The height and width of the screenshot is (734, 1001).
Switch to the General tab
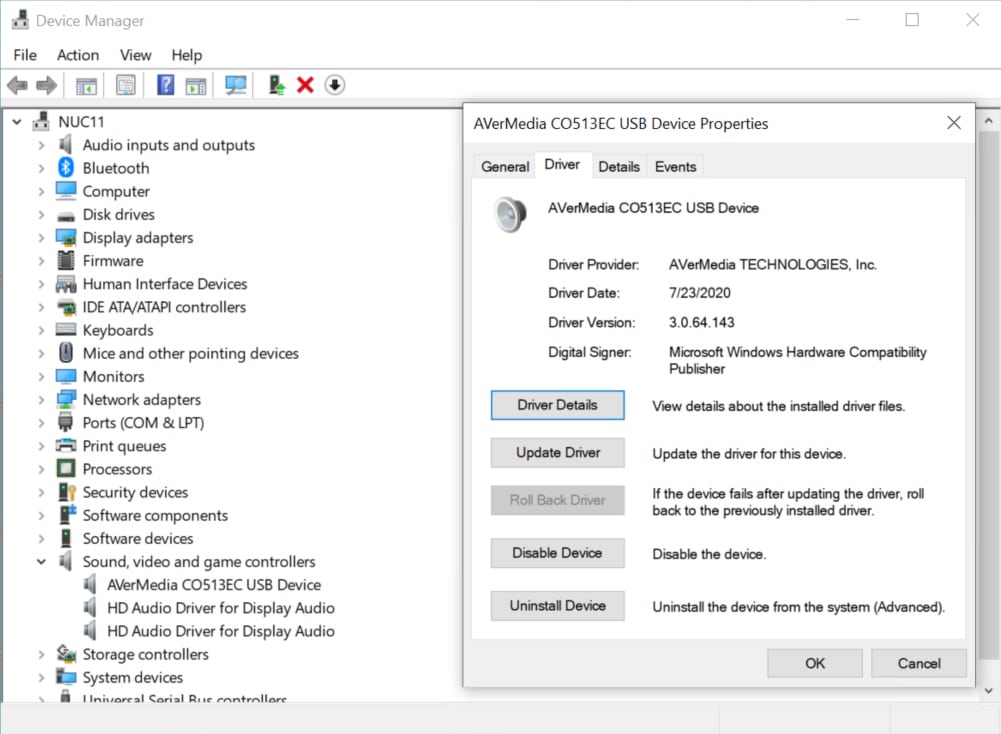(x=505, y=167)
